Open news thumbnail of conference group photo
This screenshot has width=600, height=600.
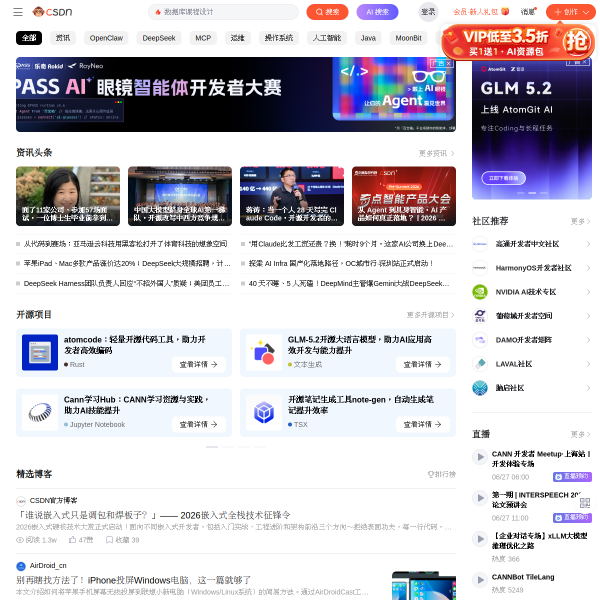[180, 196]
